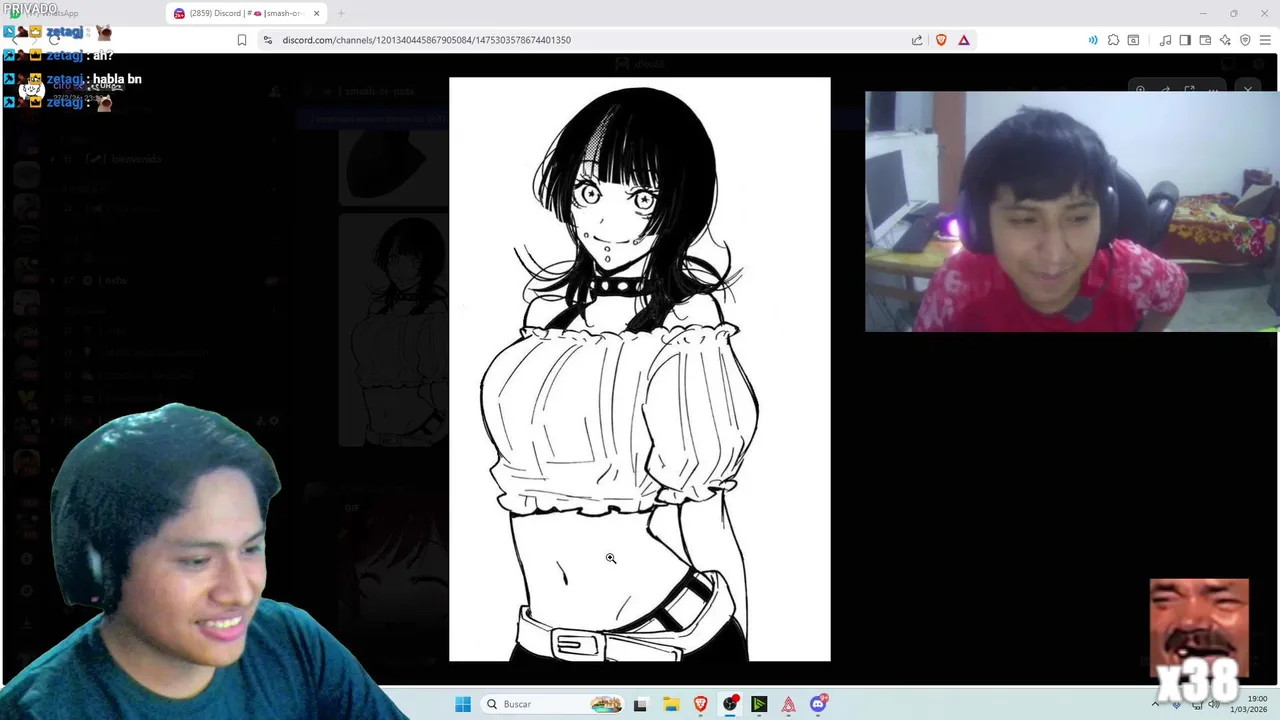Open Brave Rewards triangle icon
This screenshot has width=1280, height=720.
[964, 40]
